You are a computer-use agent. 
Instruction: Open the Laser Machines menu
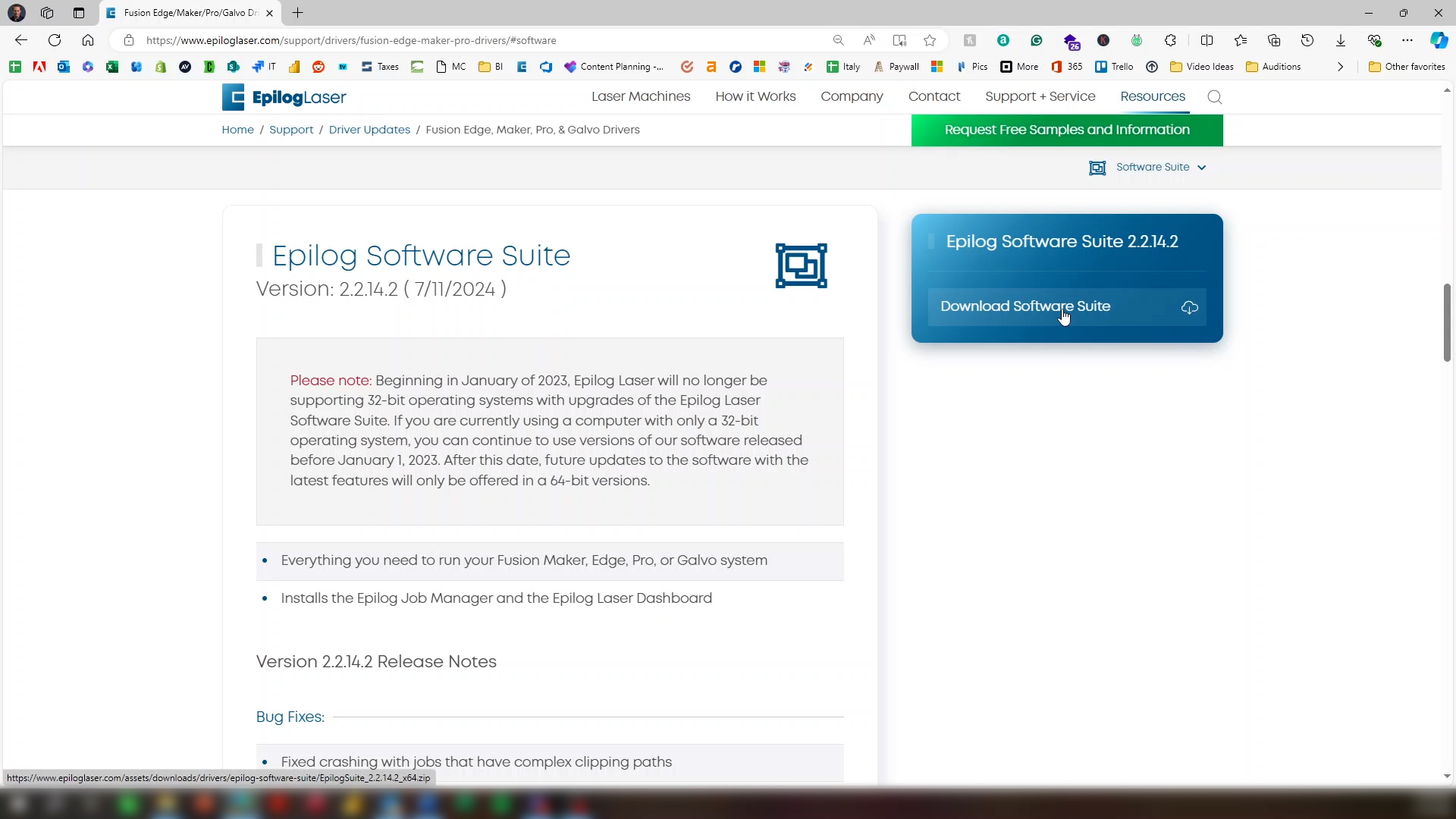641,96
